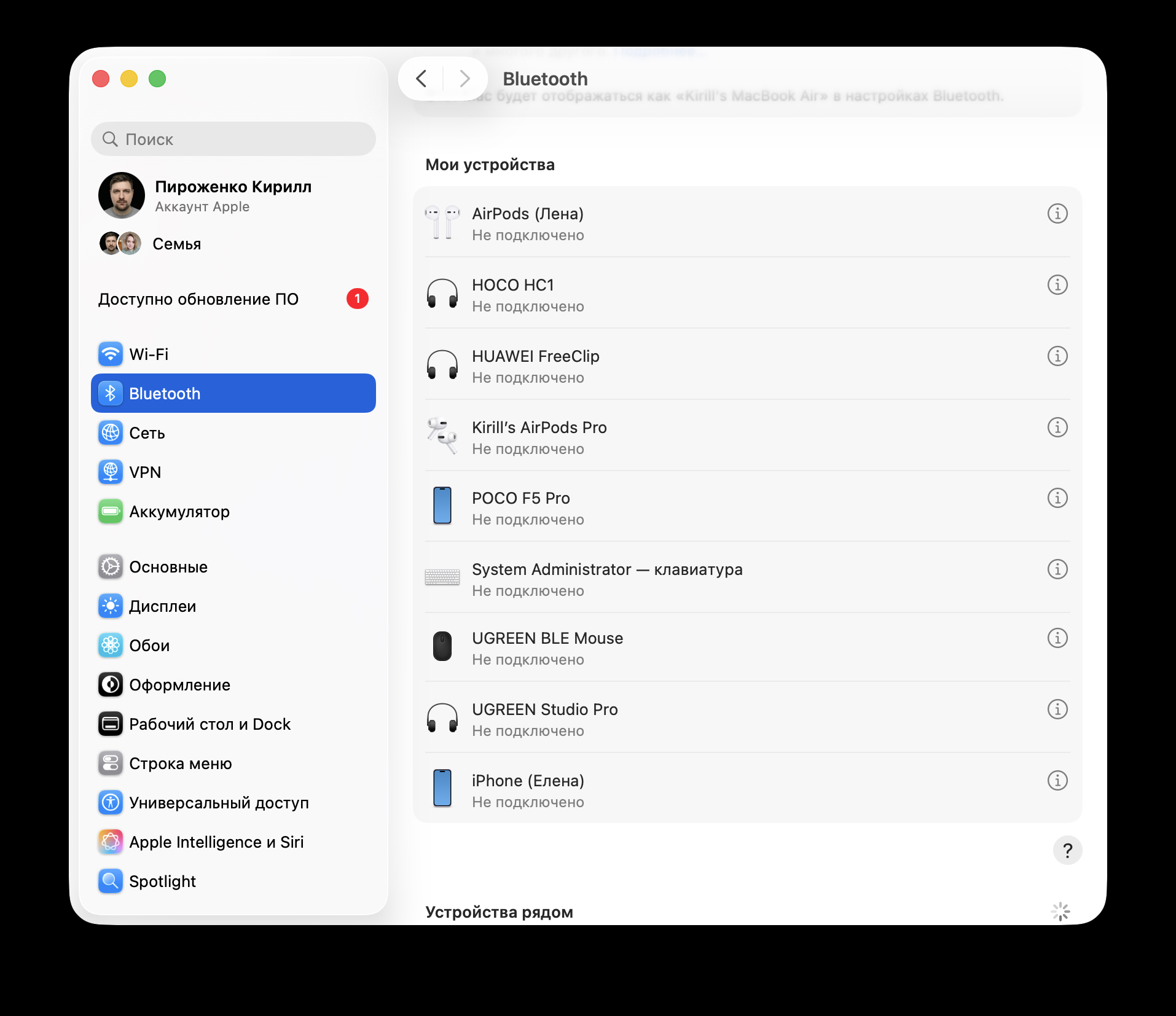Zoom window with the green button
This screenshot has height=1016, width=1176.
click(157, 79)
